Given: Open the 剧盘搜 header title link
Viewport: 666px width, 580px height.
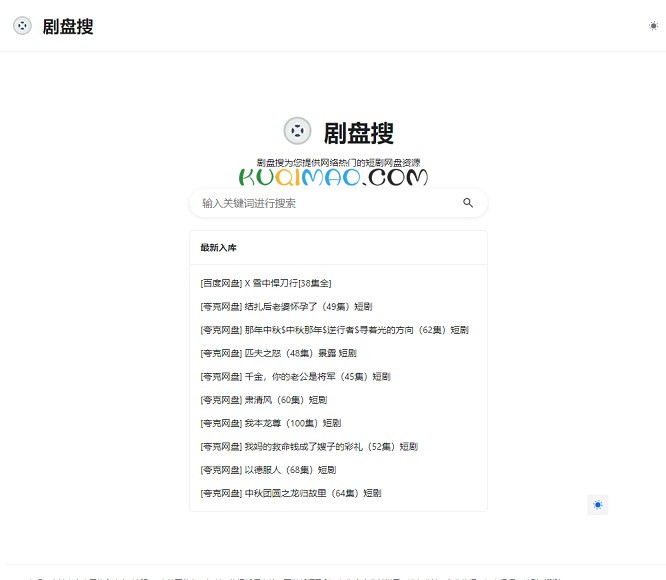Looking at the screenshot, I should [68, 26].
